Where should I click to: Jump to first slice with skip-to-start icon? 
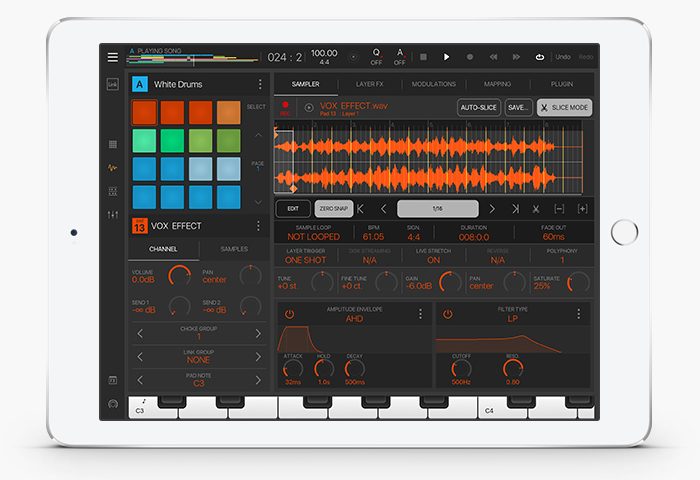coord(361,209)
